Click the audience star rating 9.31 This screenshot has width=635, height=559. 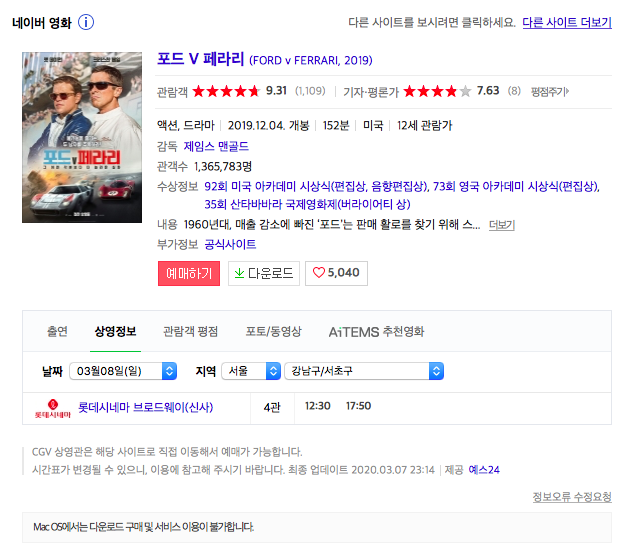[226, 91]
